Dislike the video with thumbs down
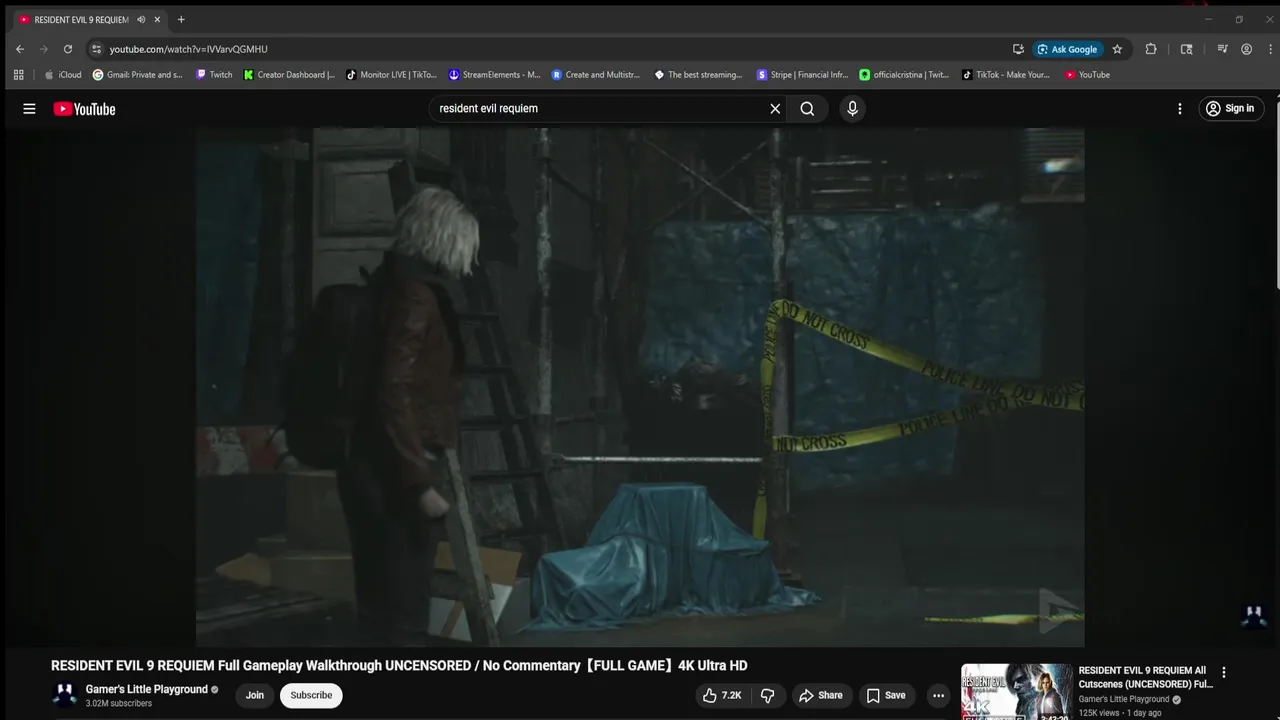This screenshot has height=720, width=1280. coord(768,696)
